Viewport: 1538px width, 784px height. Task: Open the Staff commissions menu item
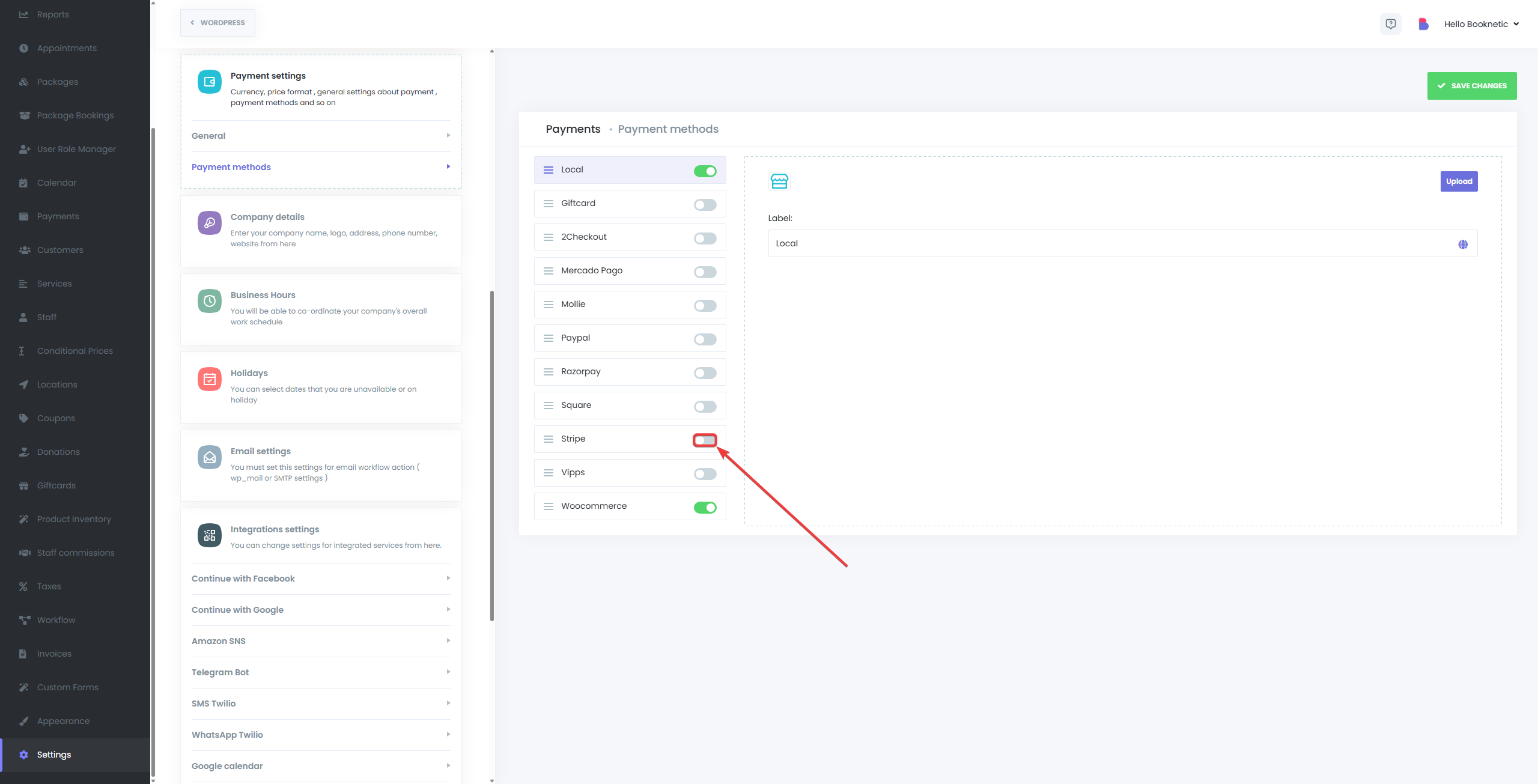pos(75,553)
